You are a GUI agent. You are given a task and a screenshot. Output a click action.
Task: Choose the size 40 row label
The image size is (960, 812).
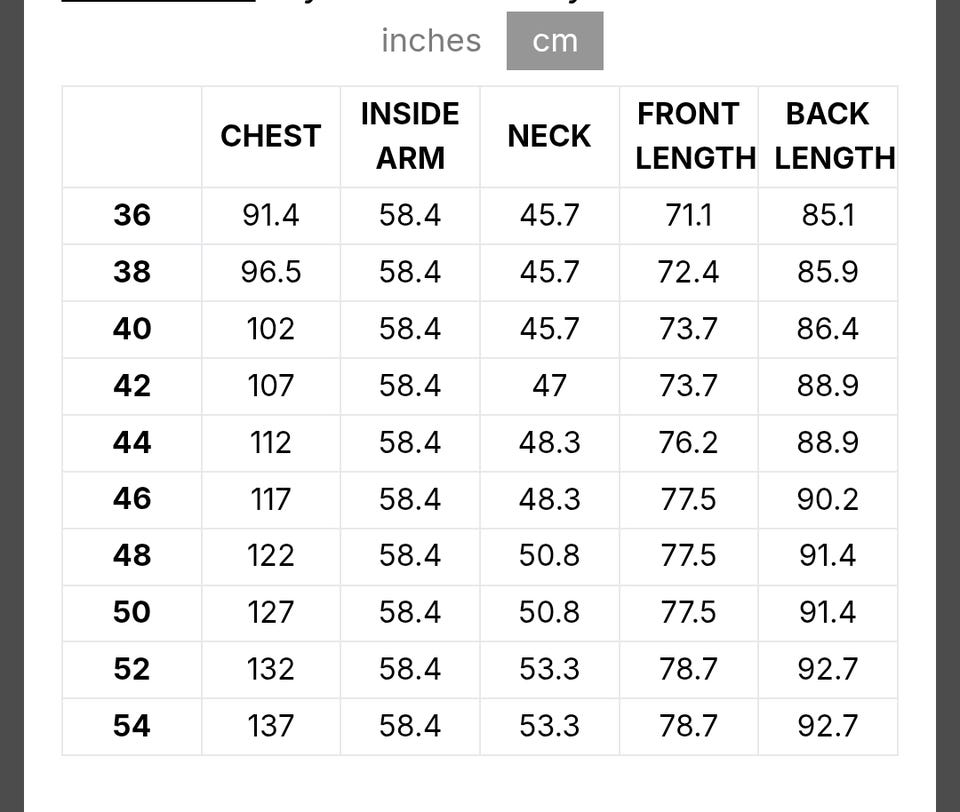132,329
